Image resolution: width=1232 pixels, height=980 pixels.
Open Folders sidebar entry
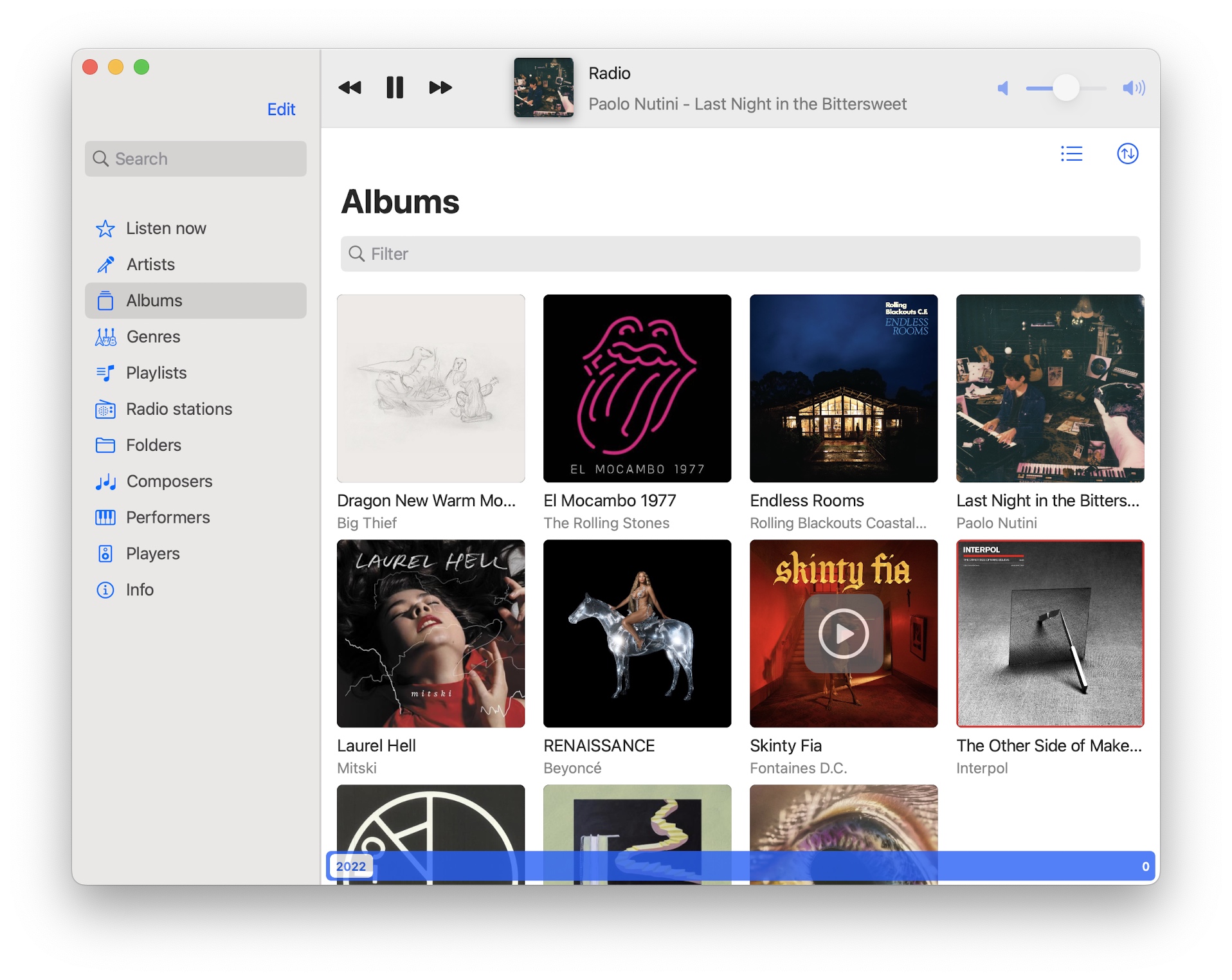(x=195, y=445)
